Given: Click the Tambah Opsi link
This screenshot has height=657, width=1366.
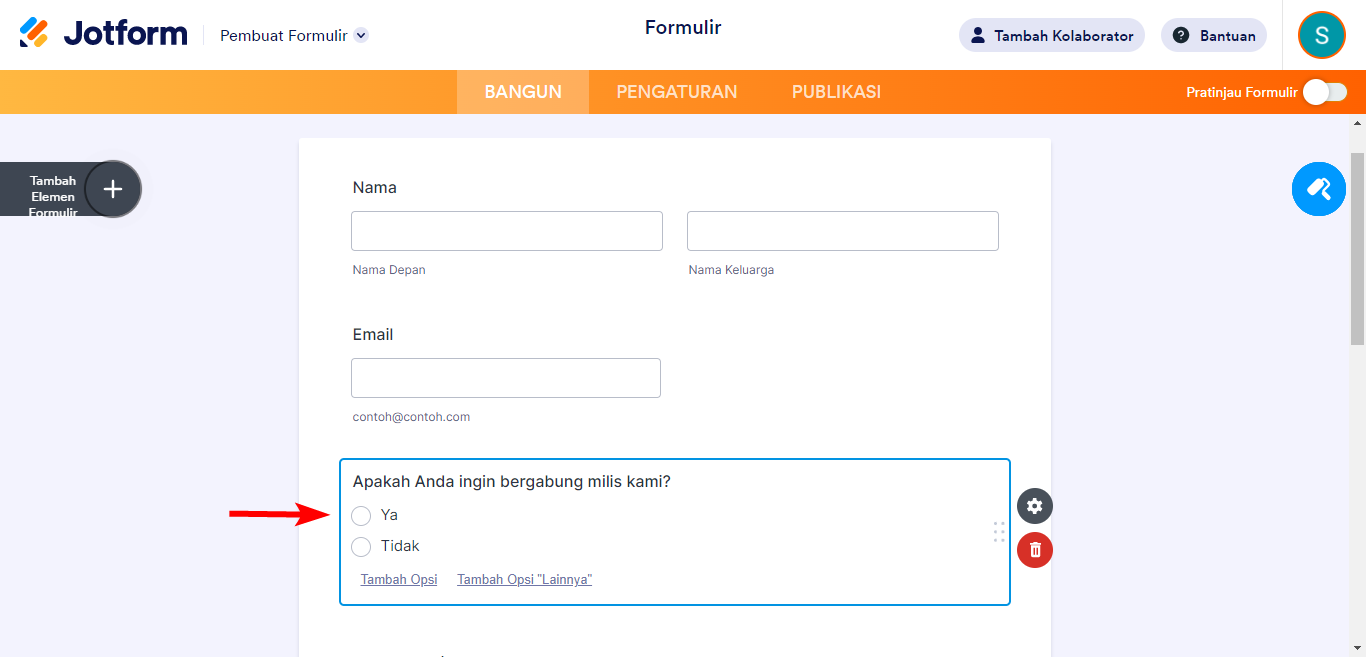Looking at the screenshot, I should pyautogui.click(x=399, y=580).
